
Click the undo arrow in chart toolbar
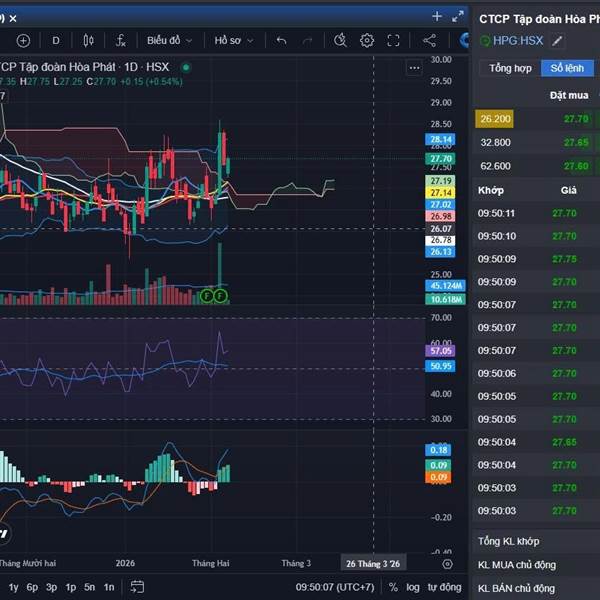pyautogui.click(x=281, y=40)
